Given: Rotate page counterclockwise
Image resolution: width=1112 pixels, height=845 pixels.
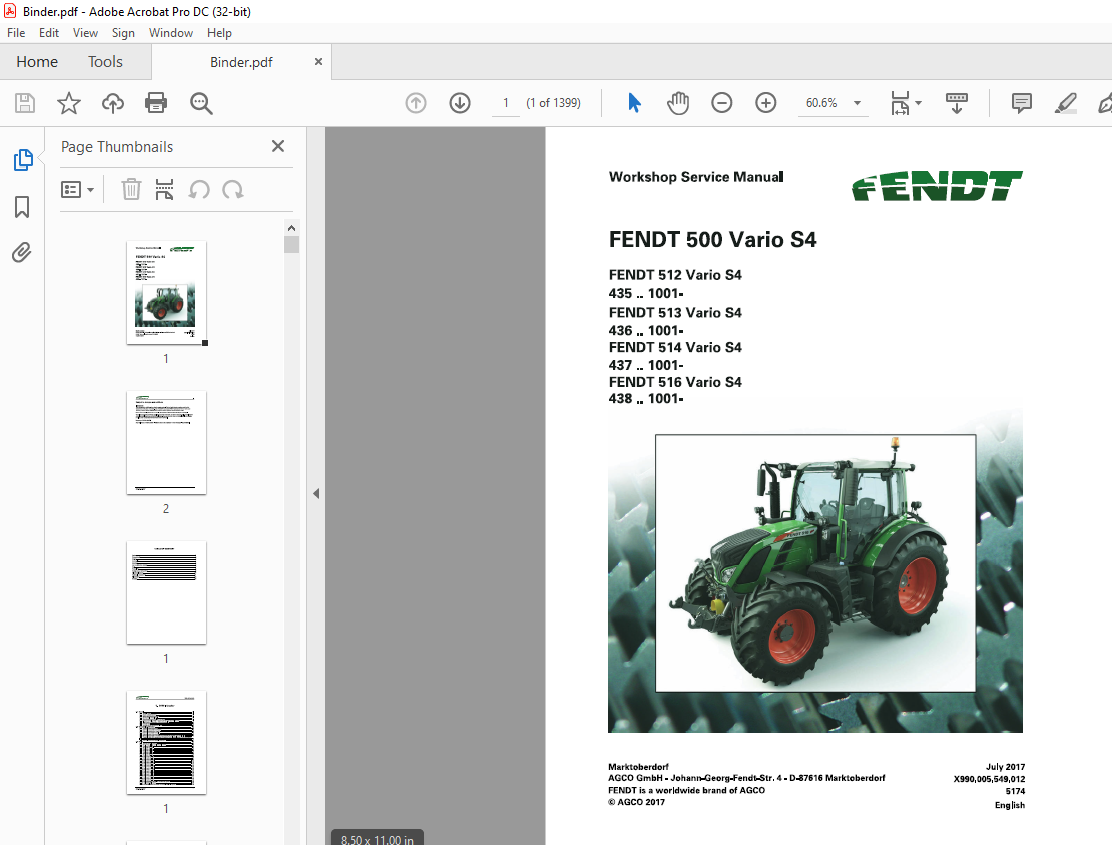Looking at the screenshot, I should (199, 190).
